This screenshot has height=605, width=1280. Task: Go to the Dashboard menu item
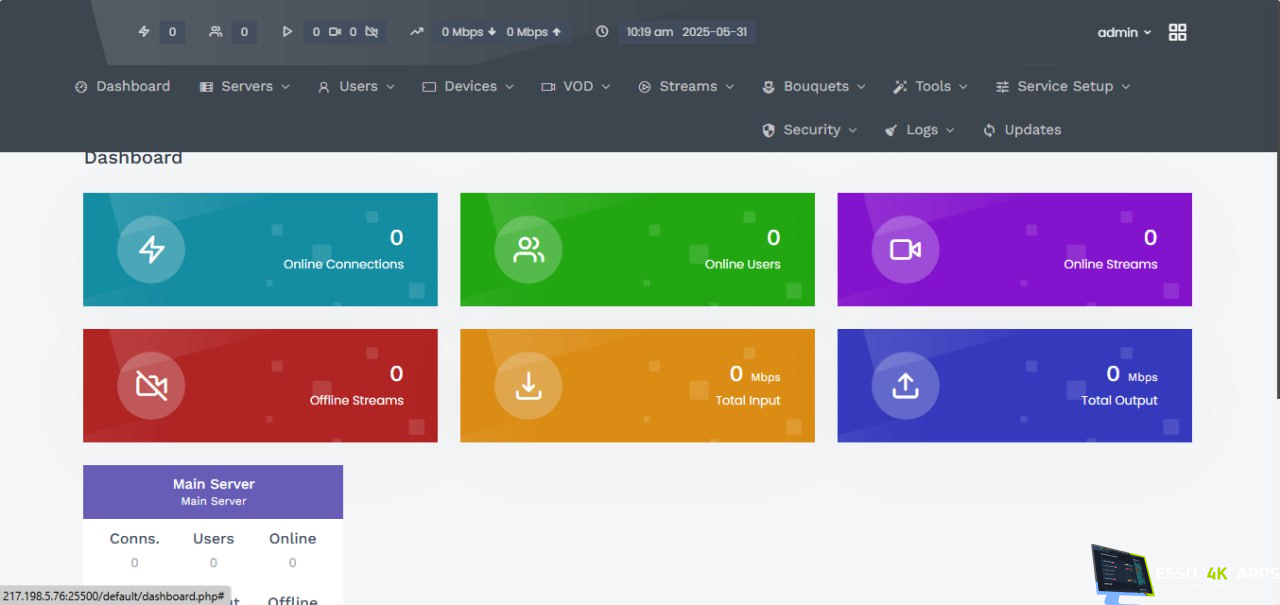coord(123,87)
